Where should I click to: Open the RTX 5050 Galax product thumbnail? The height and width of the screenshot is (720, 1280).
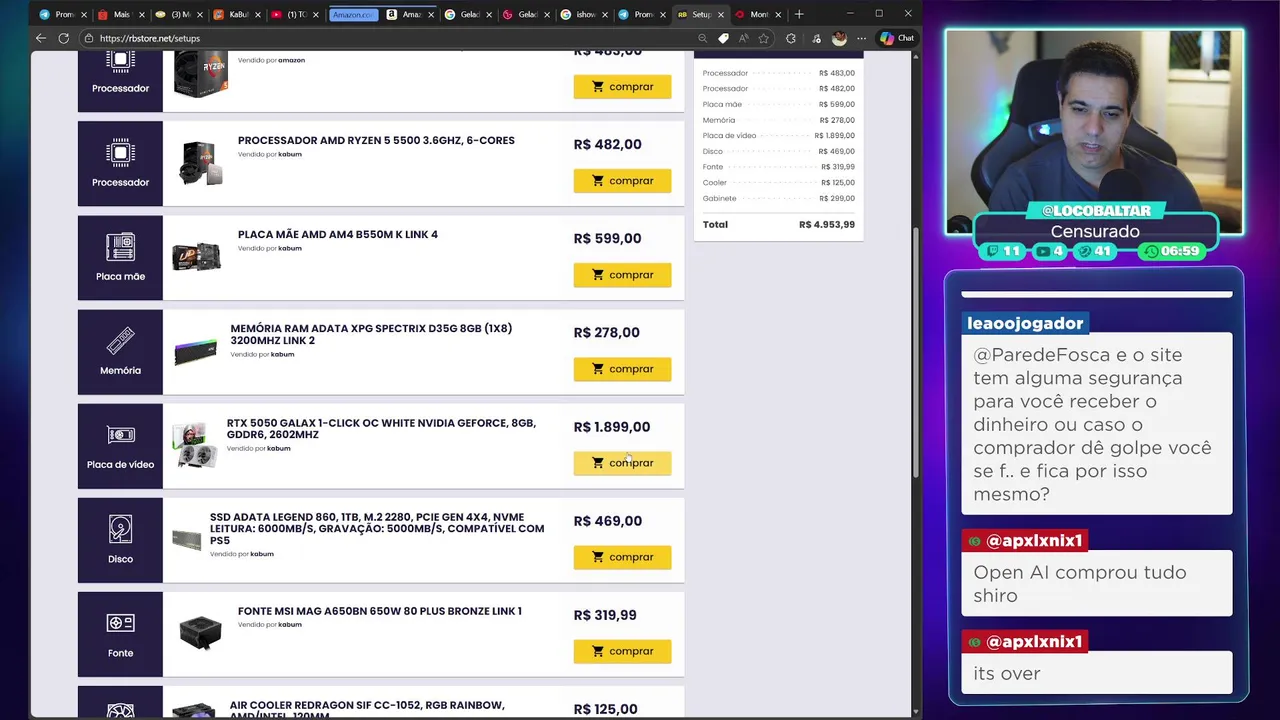193,446
